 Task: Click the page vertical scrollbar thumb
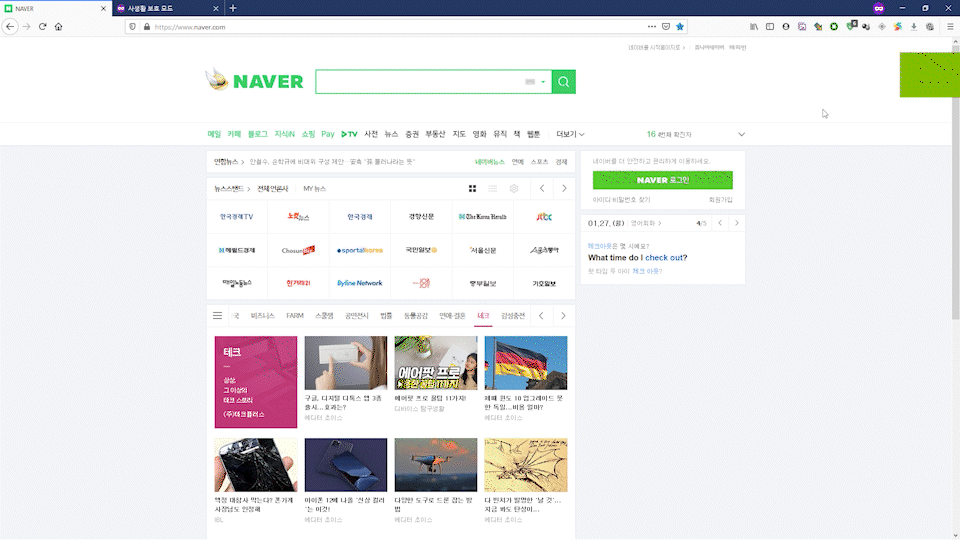(955, 184)
